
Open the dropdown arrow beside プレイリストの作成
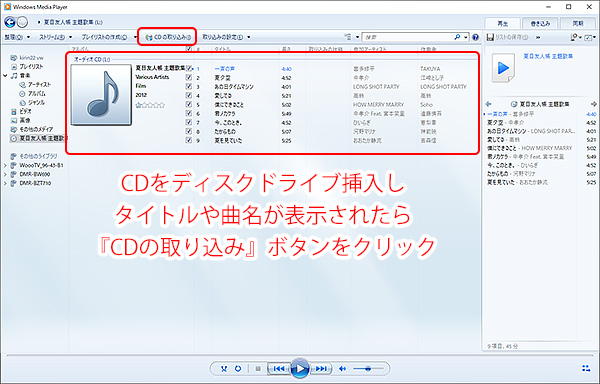coord(135,37)
